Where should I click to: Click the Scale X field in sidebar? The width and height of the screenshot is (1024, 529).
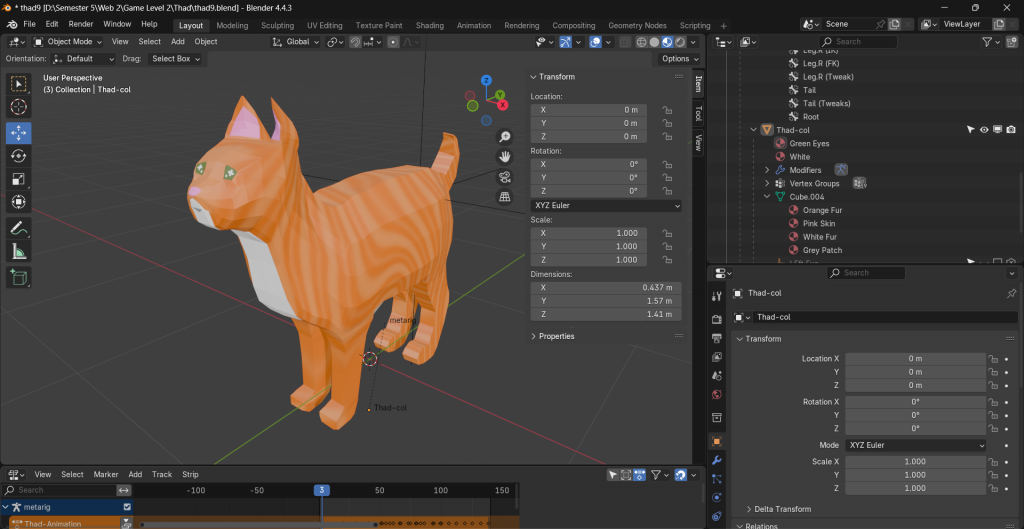coord(588,233)
